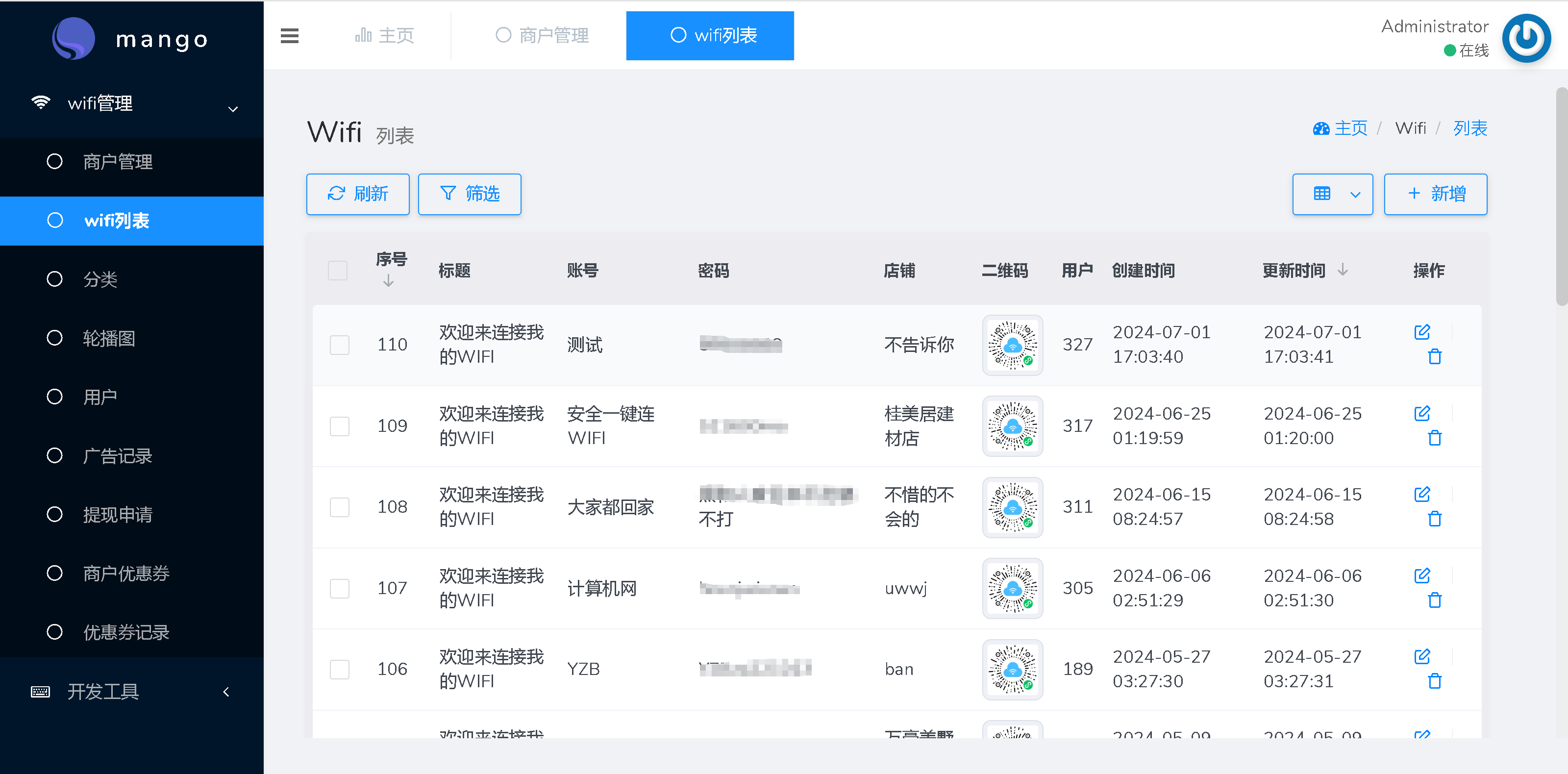Check the select-all checkbox in the table header

338,270
